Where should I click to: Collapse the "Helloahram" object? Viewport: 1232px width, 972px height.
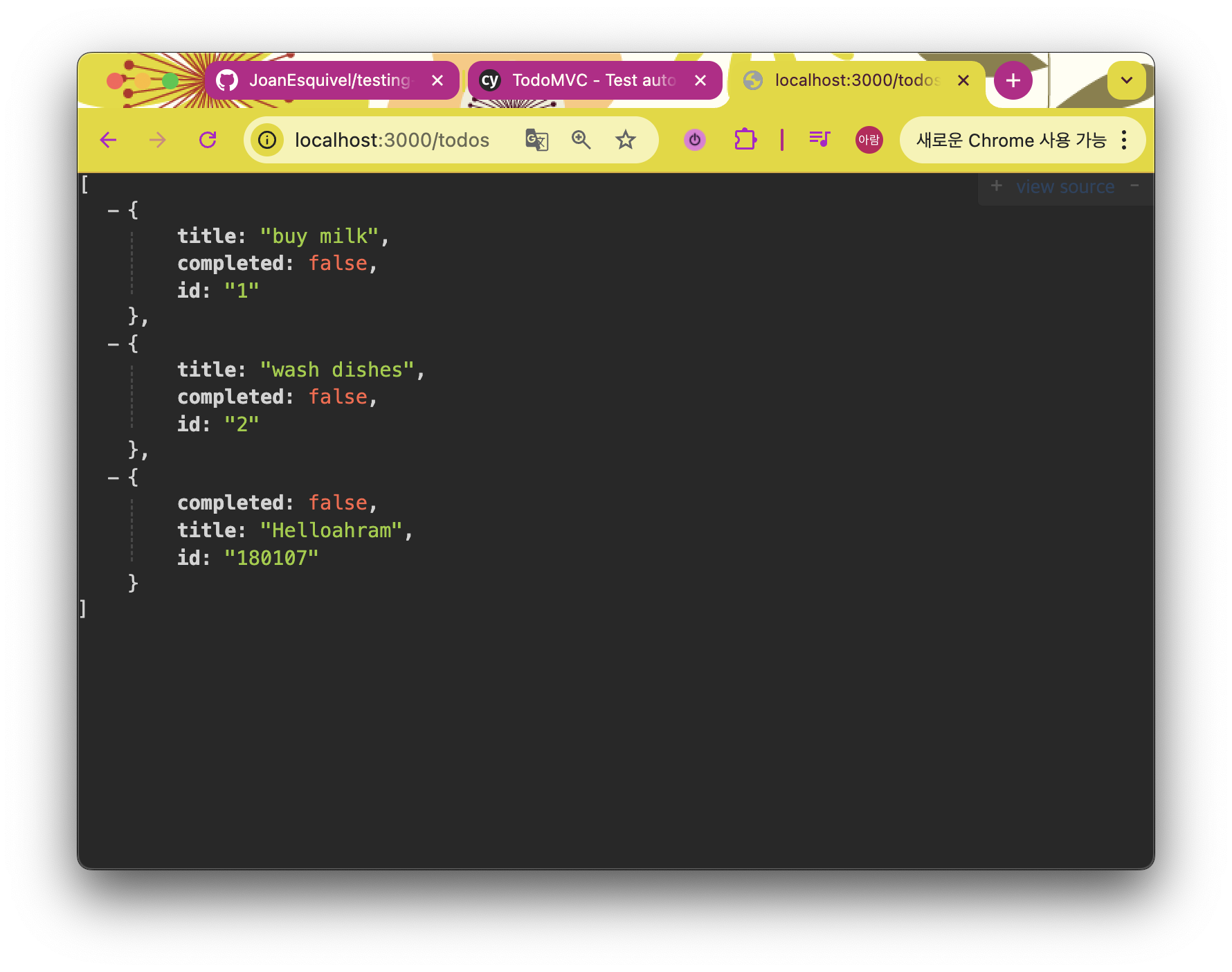[113, 478]
